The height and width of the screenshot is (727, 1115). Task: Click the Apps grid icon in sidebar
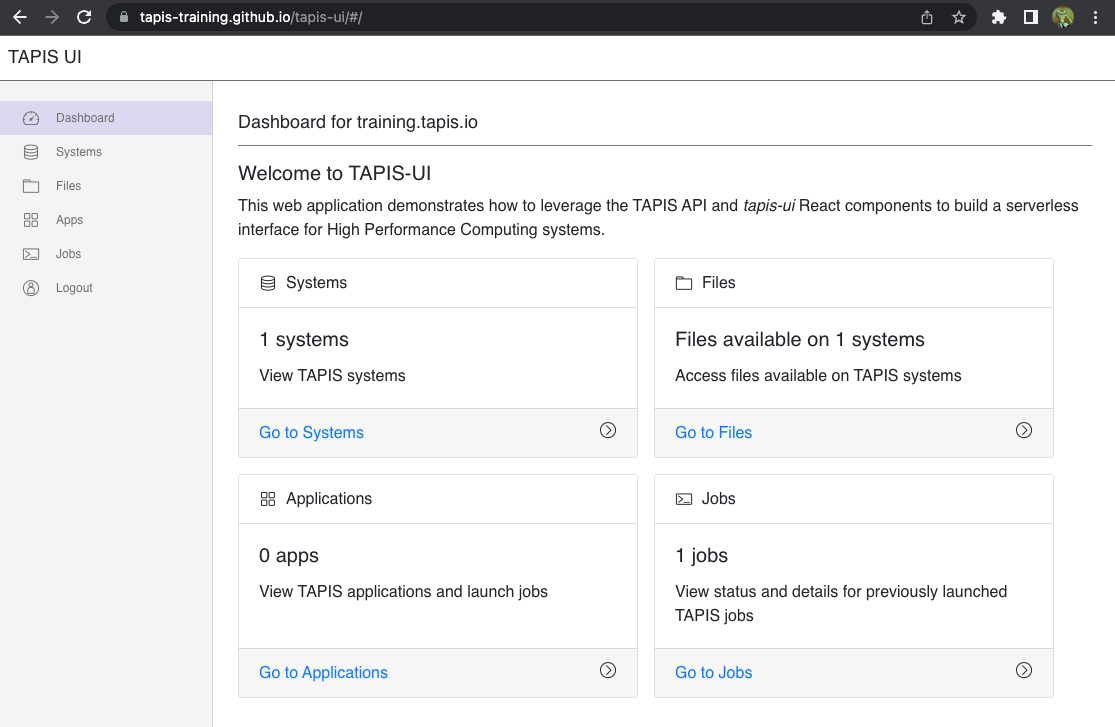[29, 219]
